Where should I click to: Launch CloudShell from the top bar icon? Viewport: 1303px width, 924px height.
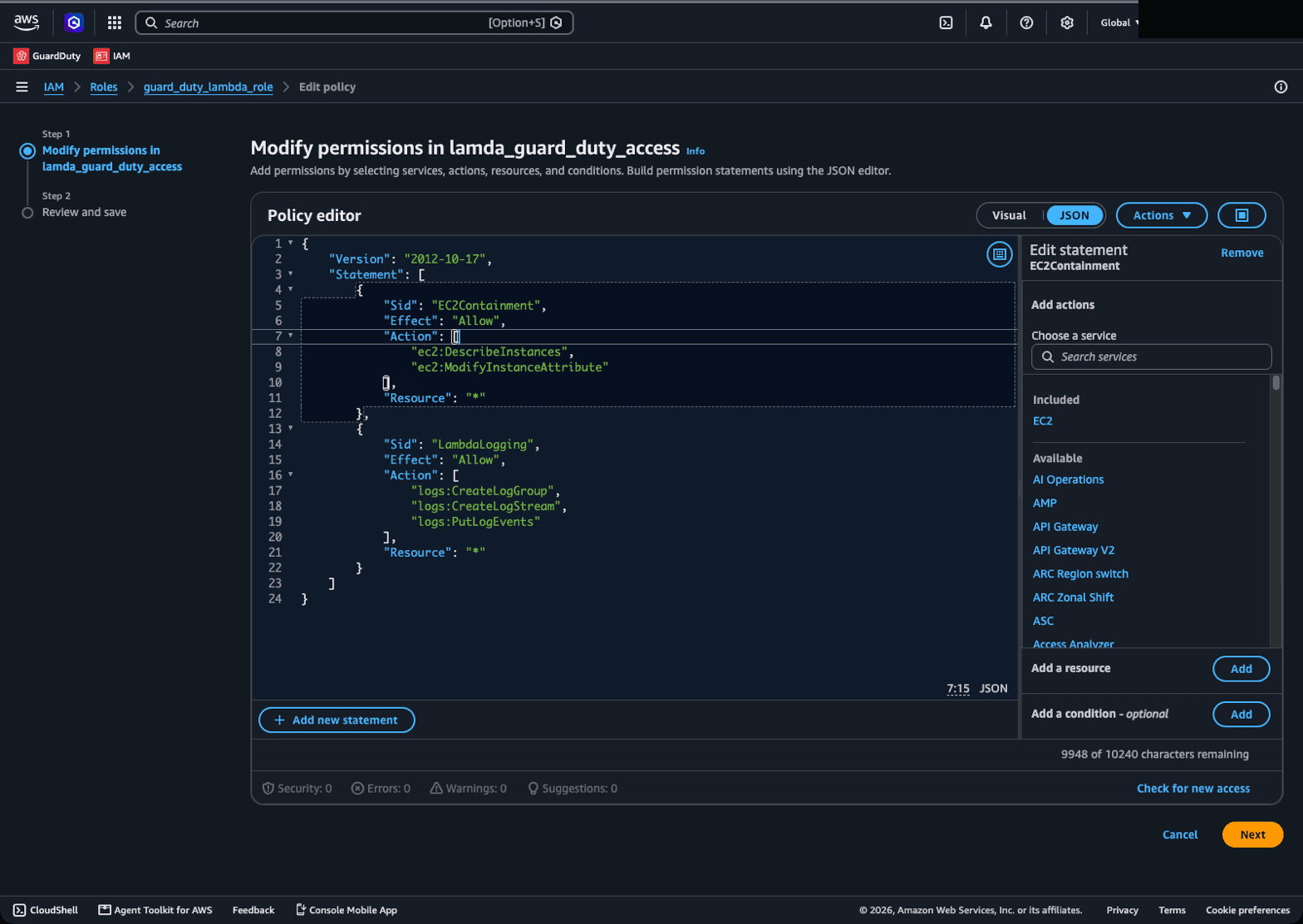coord(946,22)
